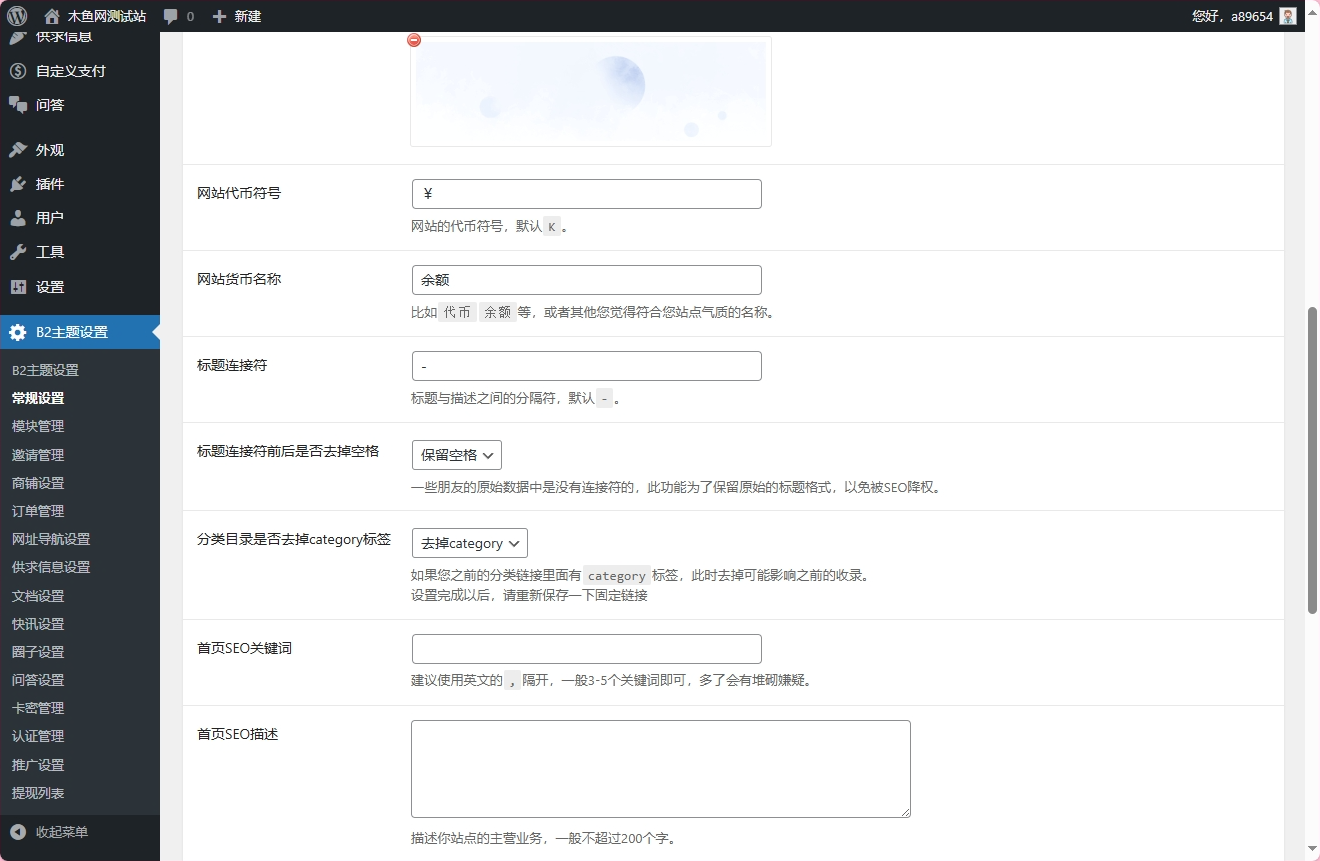Image resolution: width=1320 pixels, height=861 pixels.
Task: Click the home icon beside 木鱼网测试站
Action: [52, 16]
